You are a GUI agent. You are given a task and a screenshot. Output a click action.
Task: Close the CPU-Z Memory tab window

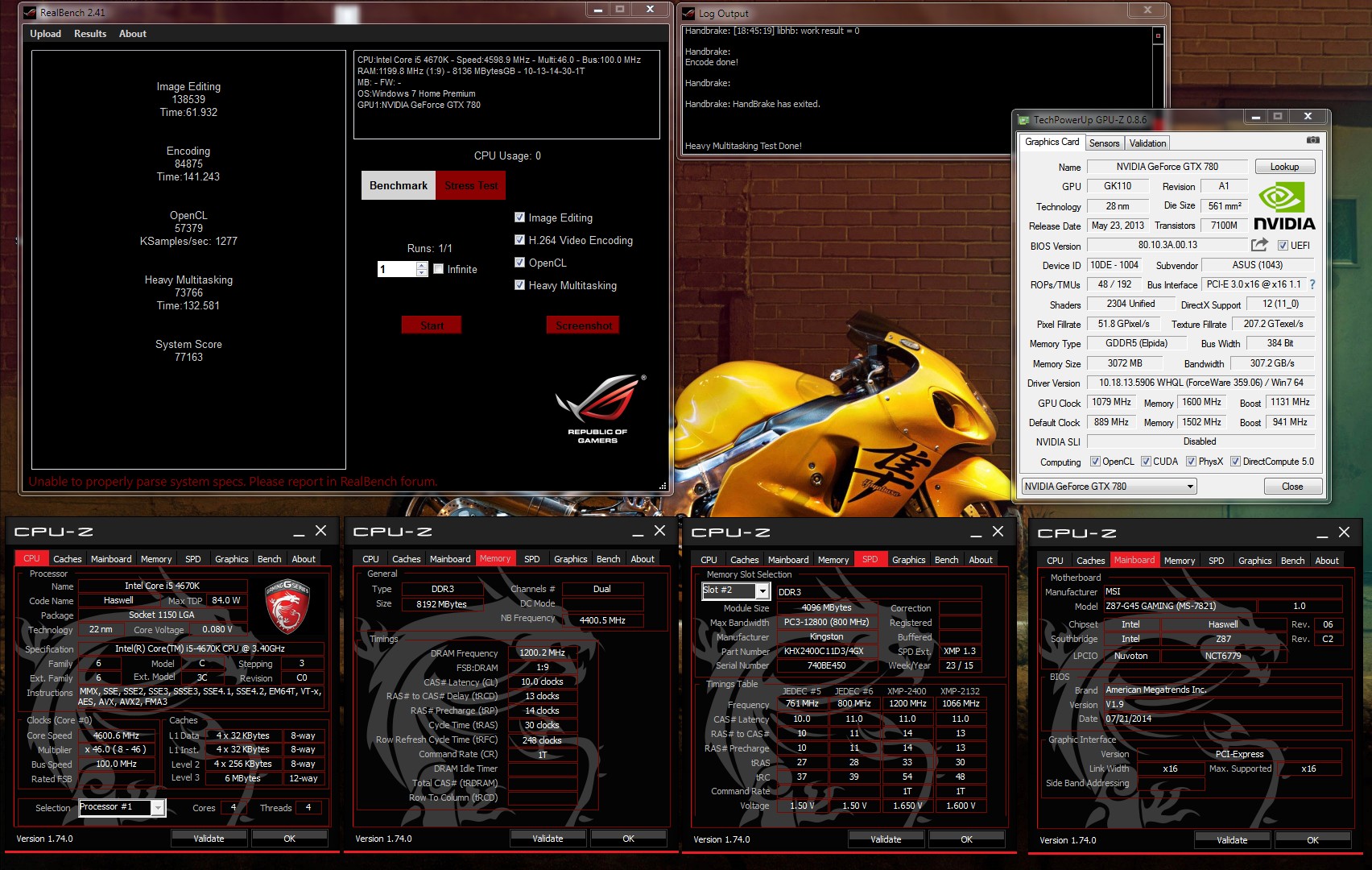[659, 531]
